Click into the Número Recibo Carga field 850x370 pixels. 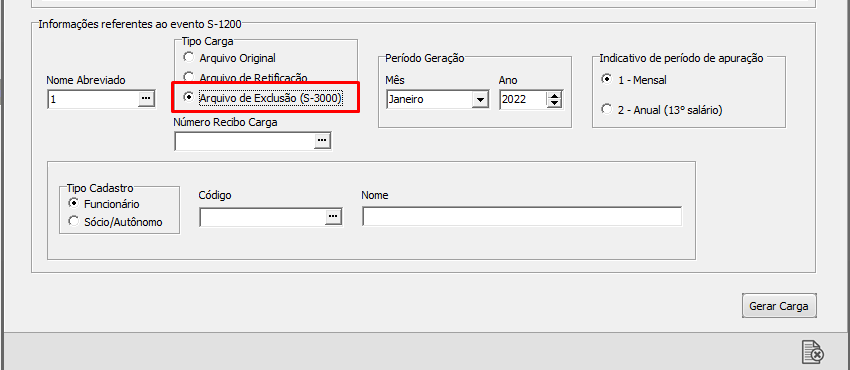244,141
